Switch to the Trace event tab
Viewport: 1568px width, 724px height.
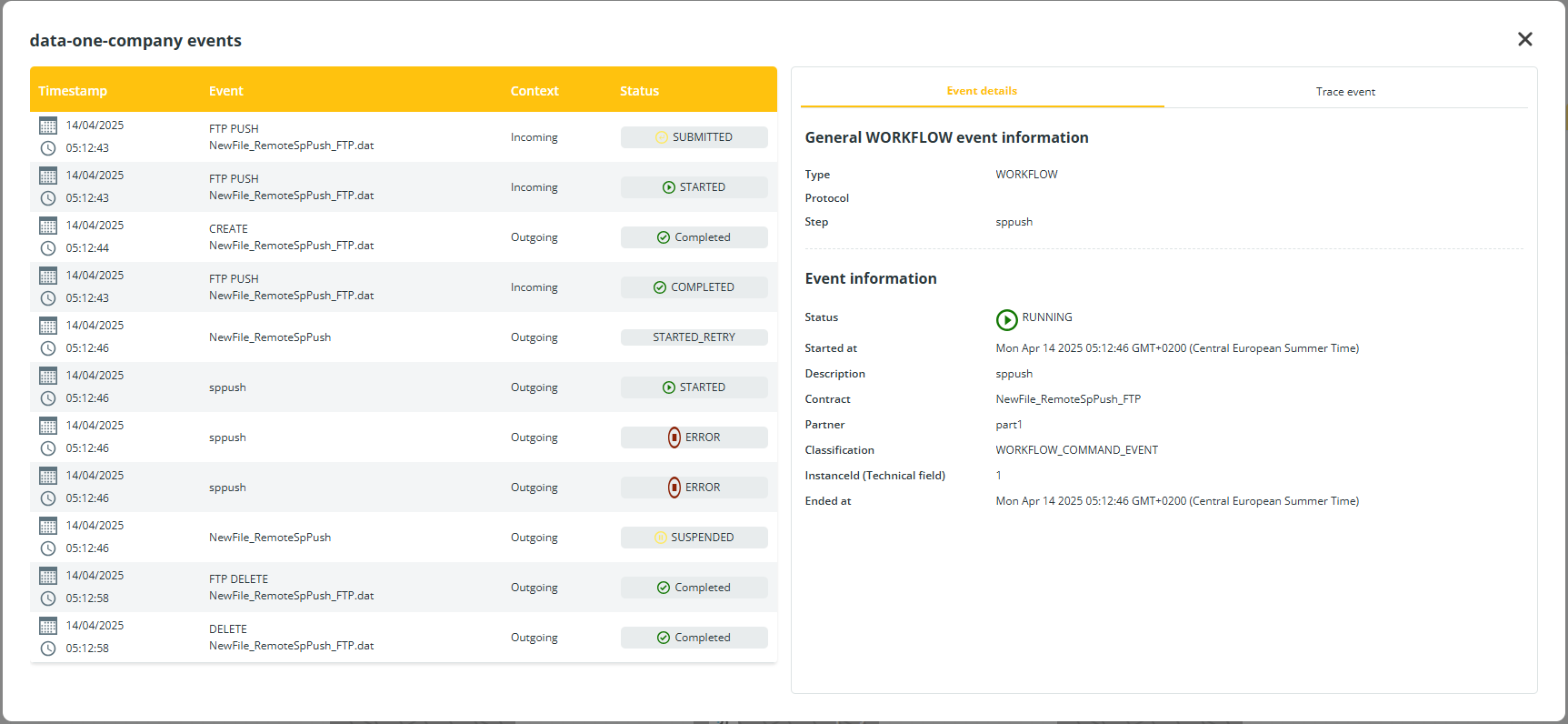click(x=1344, y=92)
